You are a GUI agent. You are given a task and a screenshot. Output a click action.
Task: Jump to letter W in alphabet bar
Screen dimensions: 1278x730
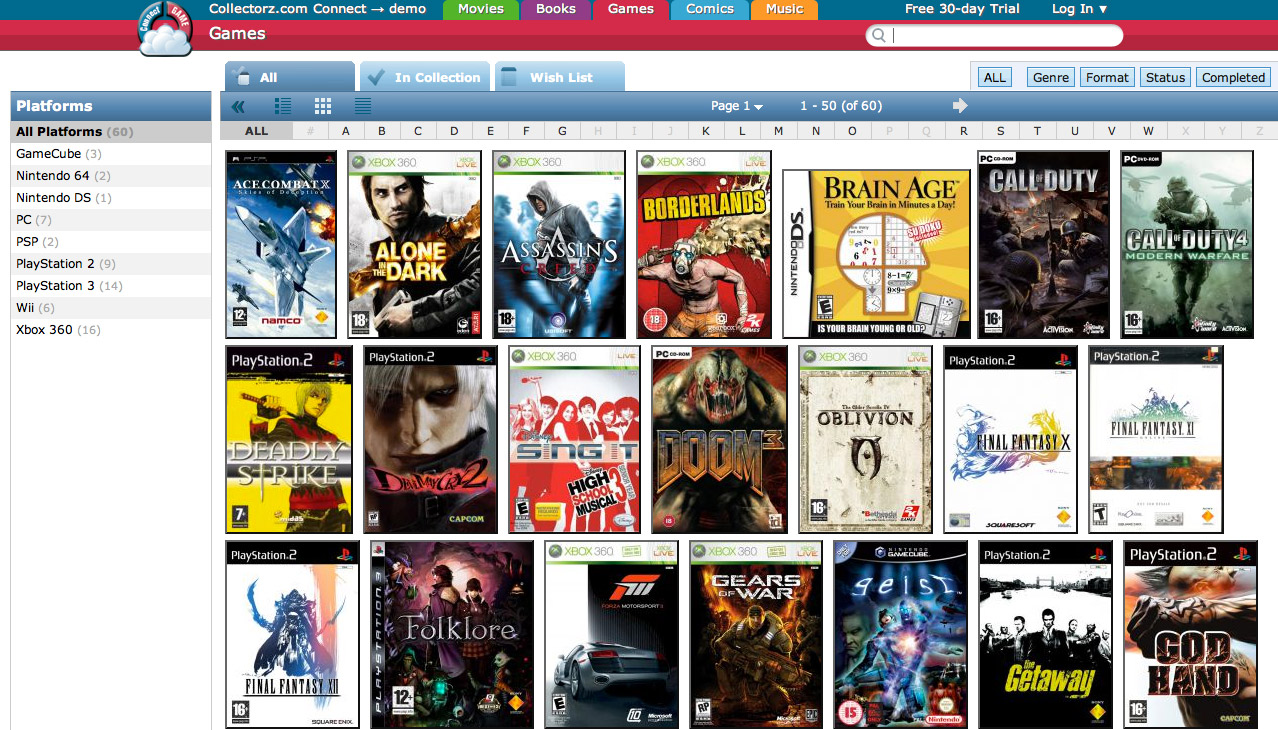click(x=1148, y=131)
